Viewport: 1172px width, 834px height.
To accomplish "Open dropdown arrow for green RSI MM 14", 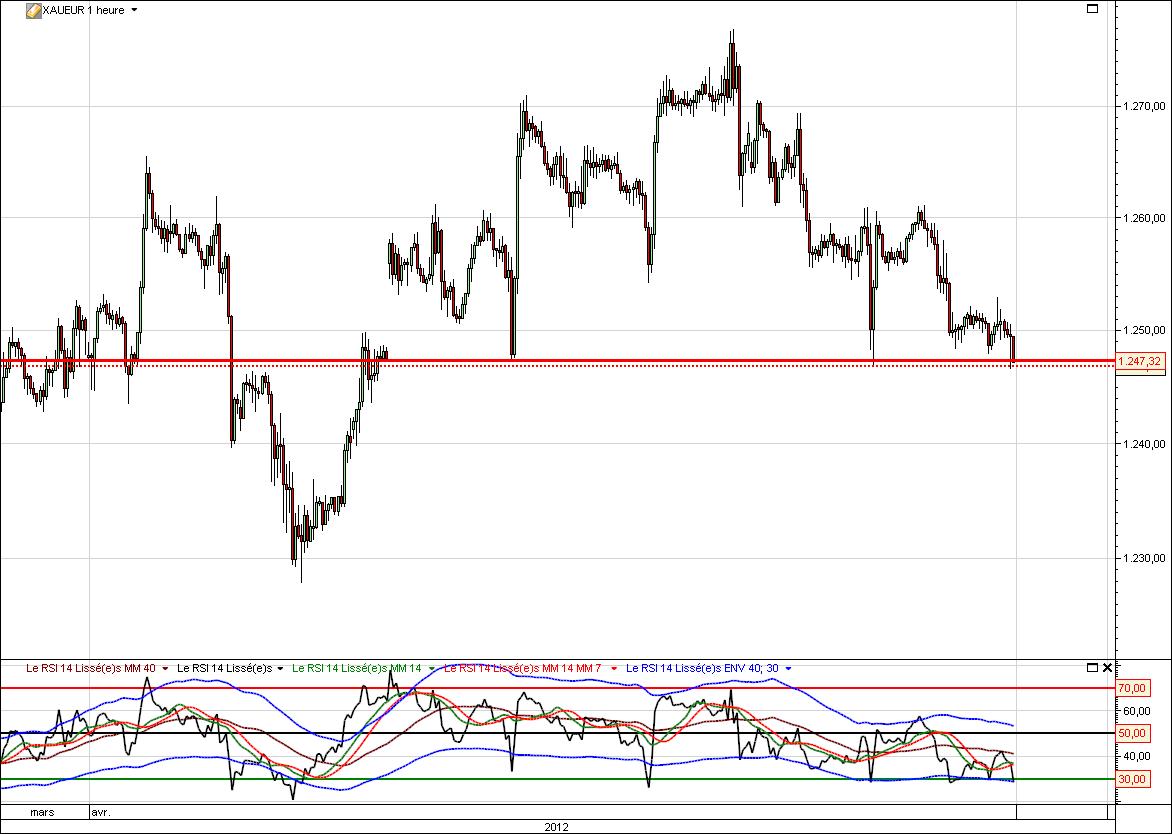I will pos(433,668).
